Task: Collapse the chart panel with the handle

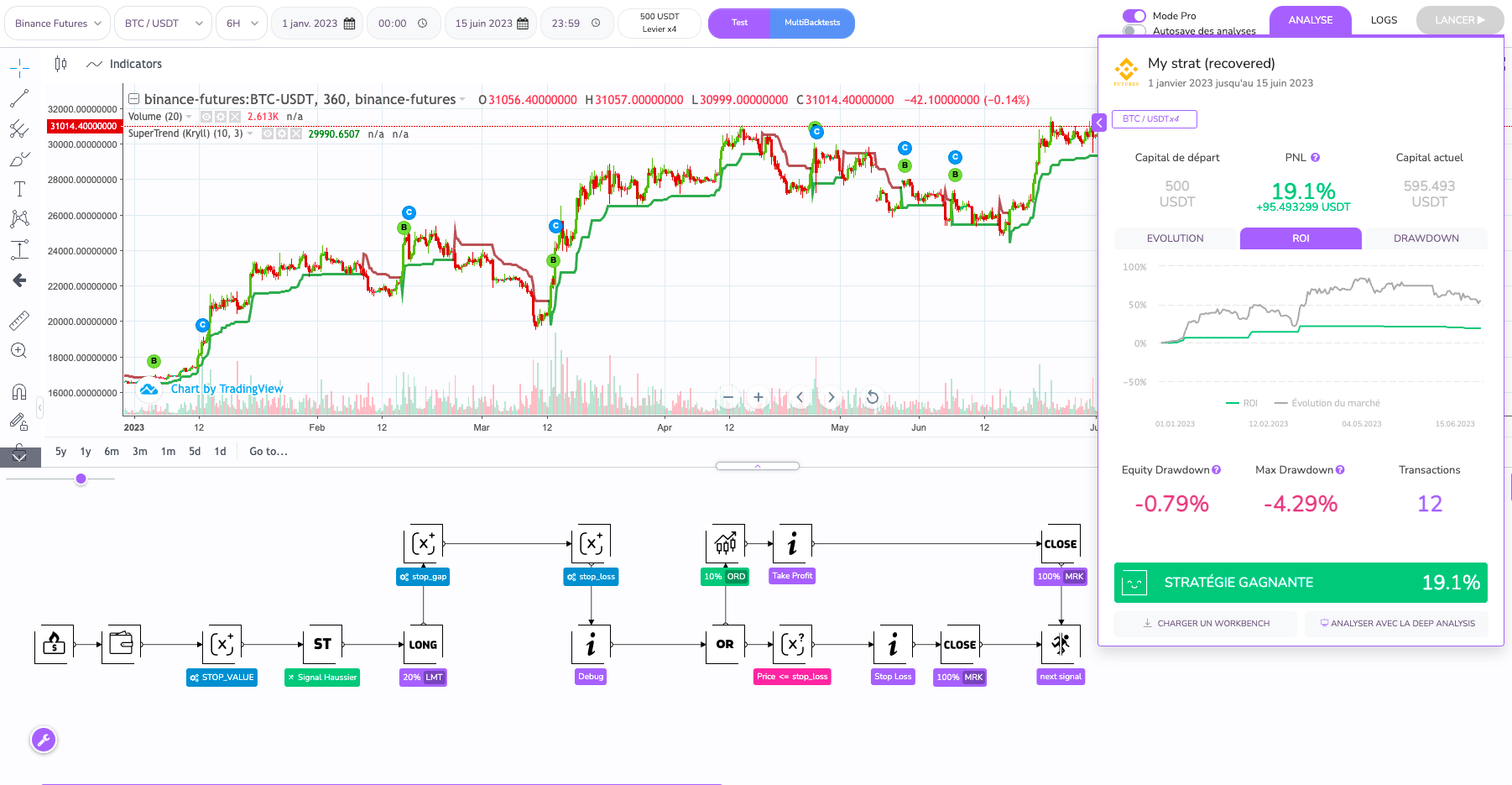Action: [x=758, y=466]
